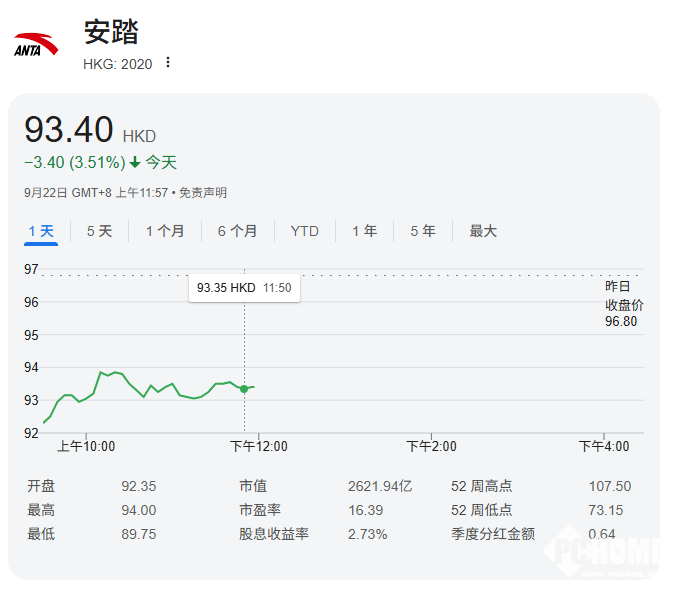Click the 市值 market cap value
Screen dimensions: 674x590
pos(379,486)
